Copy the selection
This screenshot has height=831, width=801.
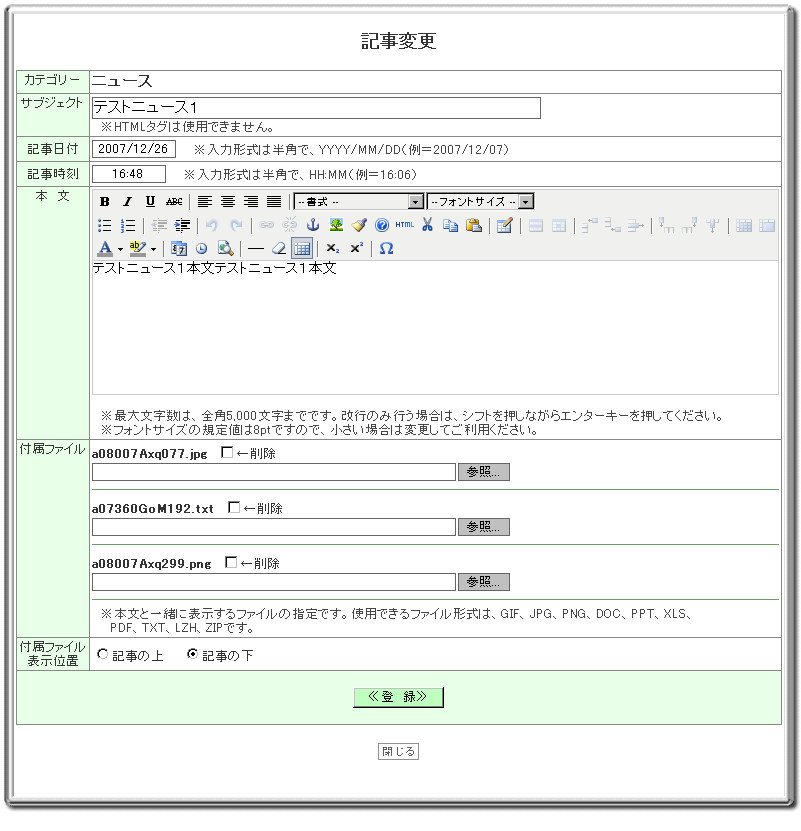451,225
